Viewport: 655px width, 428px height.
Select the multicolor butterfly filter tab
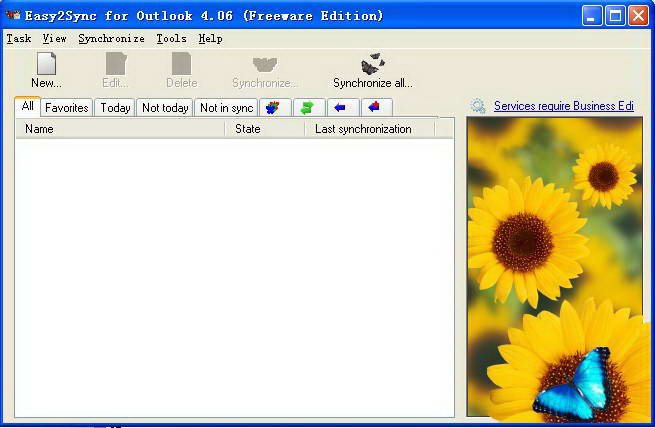[273, 108]
